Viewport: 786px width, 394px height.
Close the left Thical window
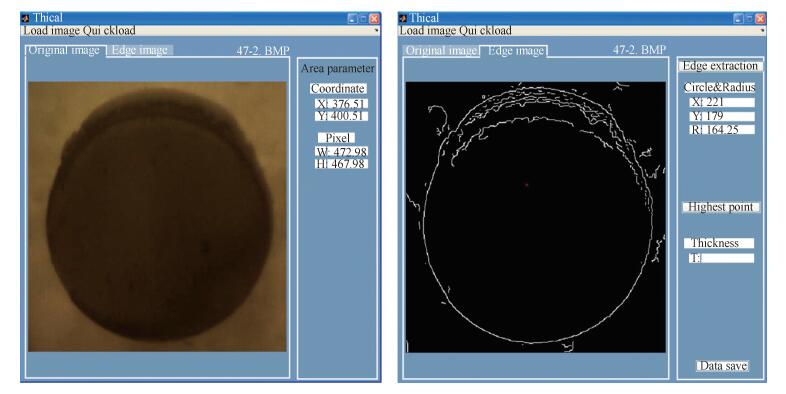374,19
